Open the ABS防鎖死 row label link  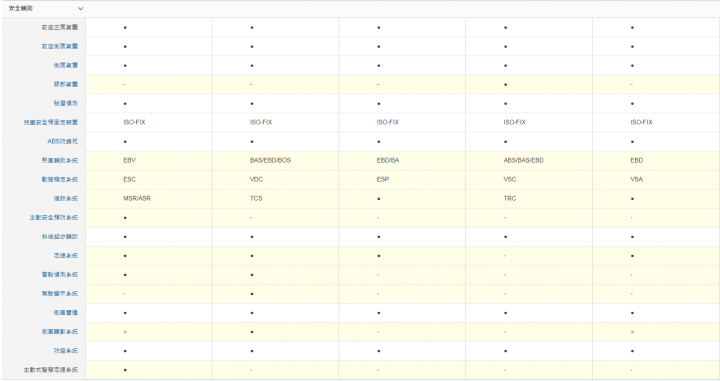click(62, 141)
